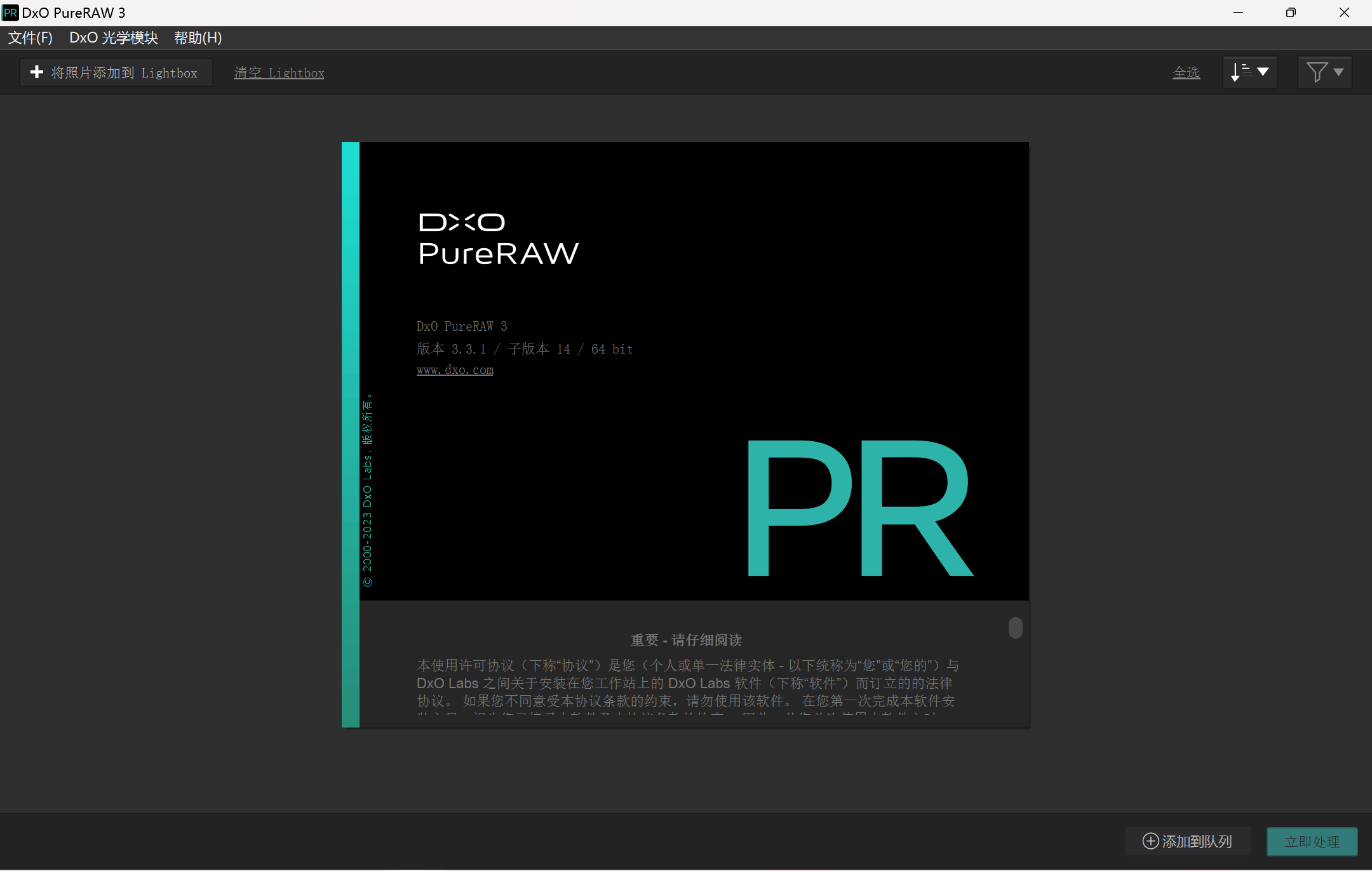Click the 立即处理 button
The image size is (1372, 871).
point(1312,842)
